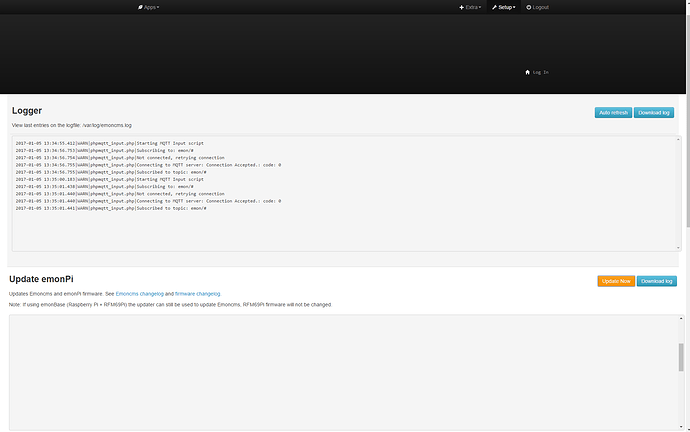
Task: Select log line timestamped 13:34:56.754
Action: [x=120, y=157]
